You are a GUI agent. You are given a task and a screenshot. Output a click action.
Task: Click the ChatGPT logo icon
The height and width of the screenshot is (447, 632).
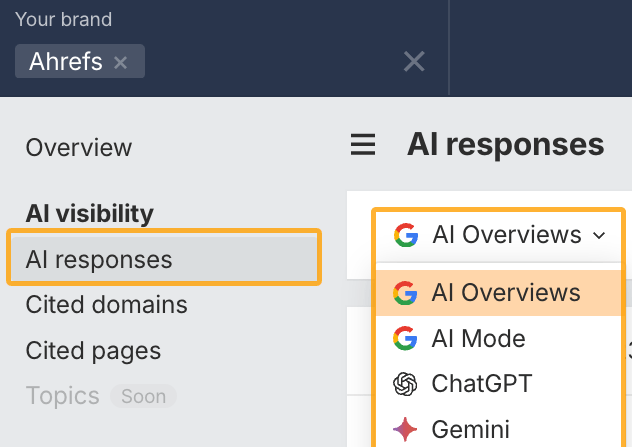[x=405, y=384]
